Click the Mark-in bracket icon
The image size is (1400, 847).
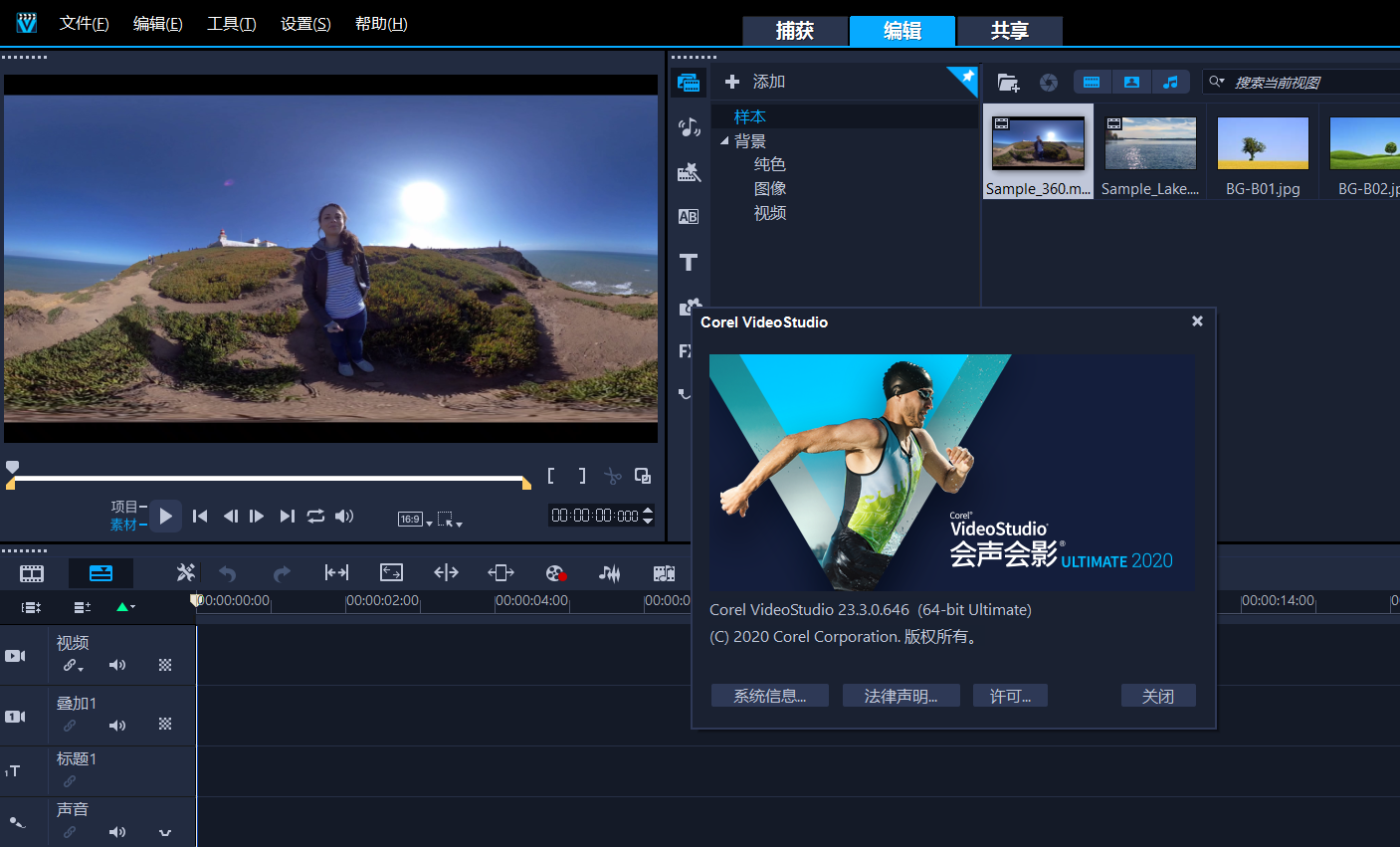[550, 476]
